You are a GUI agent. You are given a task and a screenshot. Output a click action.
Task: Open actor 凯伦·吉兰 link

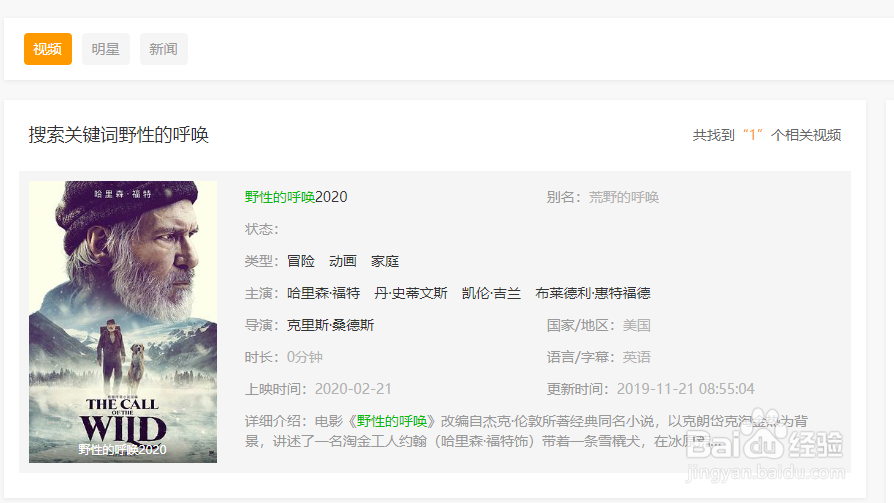pos(491,293)
